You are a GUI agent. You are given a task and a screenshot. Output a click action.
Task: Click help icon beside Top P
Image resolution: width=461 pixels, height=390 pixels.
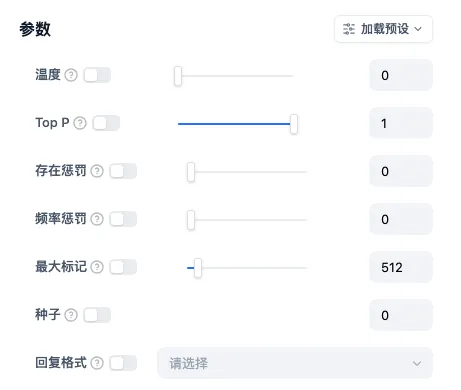click(x=80, y=123)
